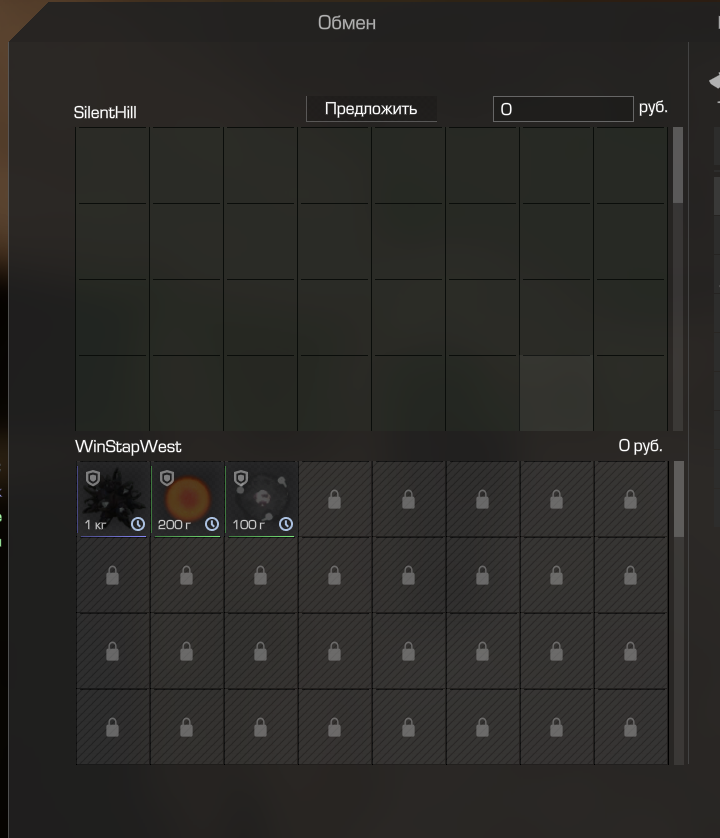Click the Предложить offer button
This screenshot has height=838, width=720.
pyautogui.click(x=371, y=109)
